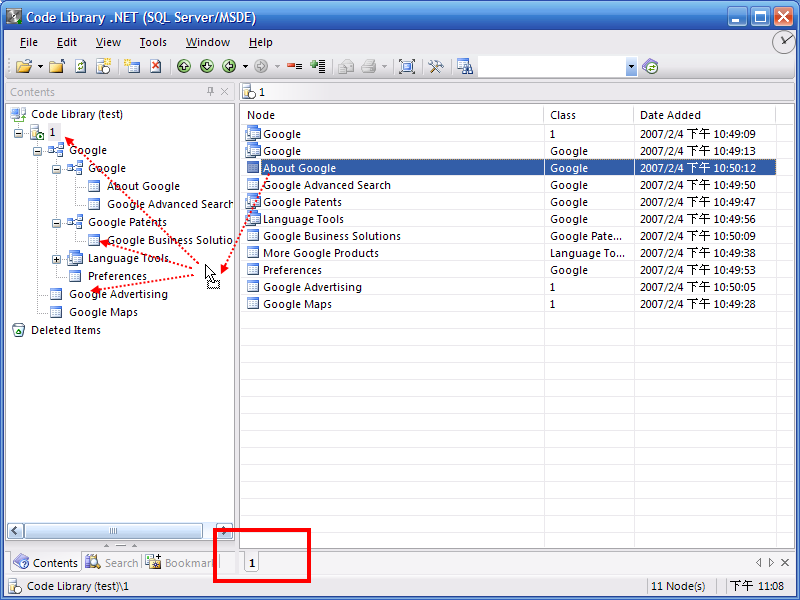
Task: Select Google Maps in the Contents tree
Action: point(104,312)
